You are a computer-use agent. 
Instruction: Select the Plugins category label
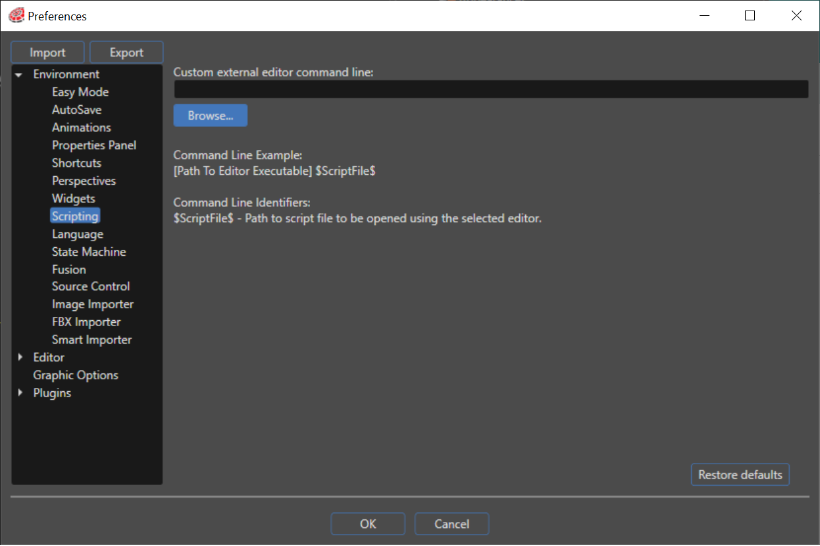click(x=52, y=393)
